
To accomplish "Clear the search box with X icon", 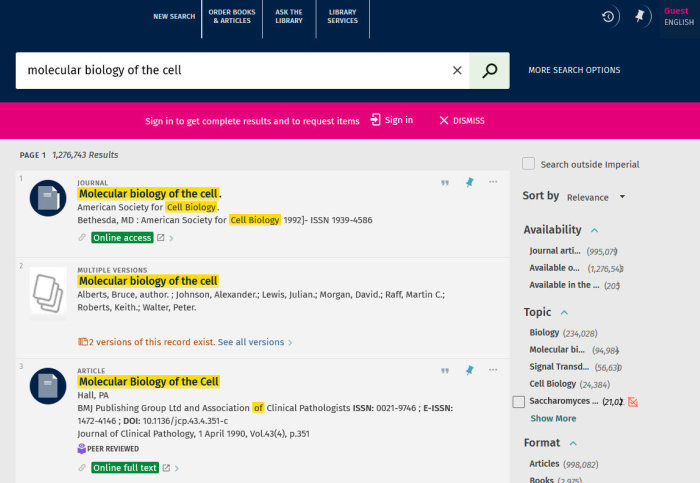I will pos(457,70).
